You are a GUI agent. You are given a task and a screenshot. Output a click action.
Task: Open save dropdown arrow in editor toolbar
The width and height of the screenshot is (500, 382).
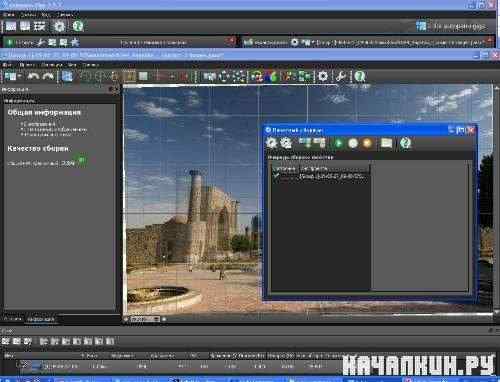pos(20,77)
